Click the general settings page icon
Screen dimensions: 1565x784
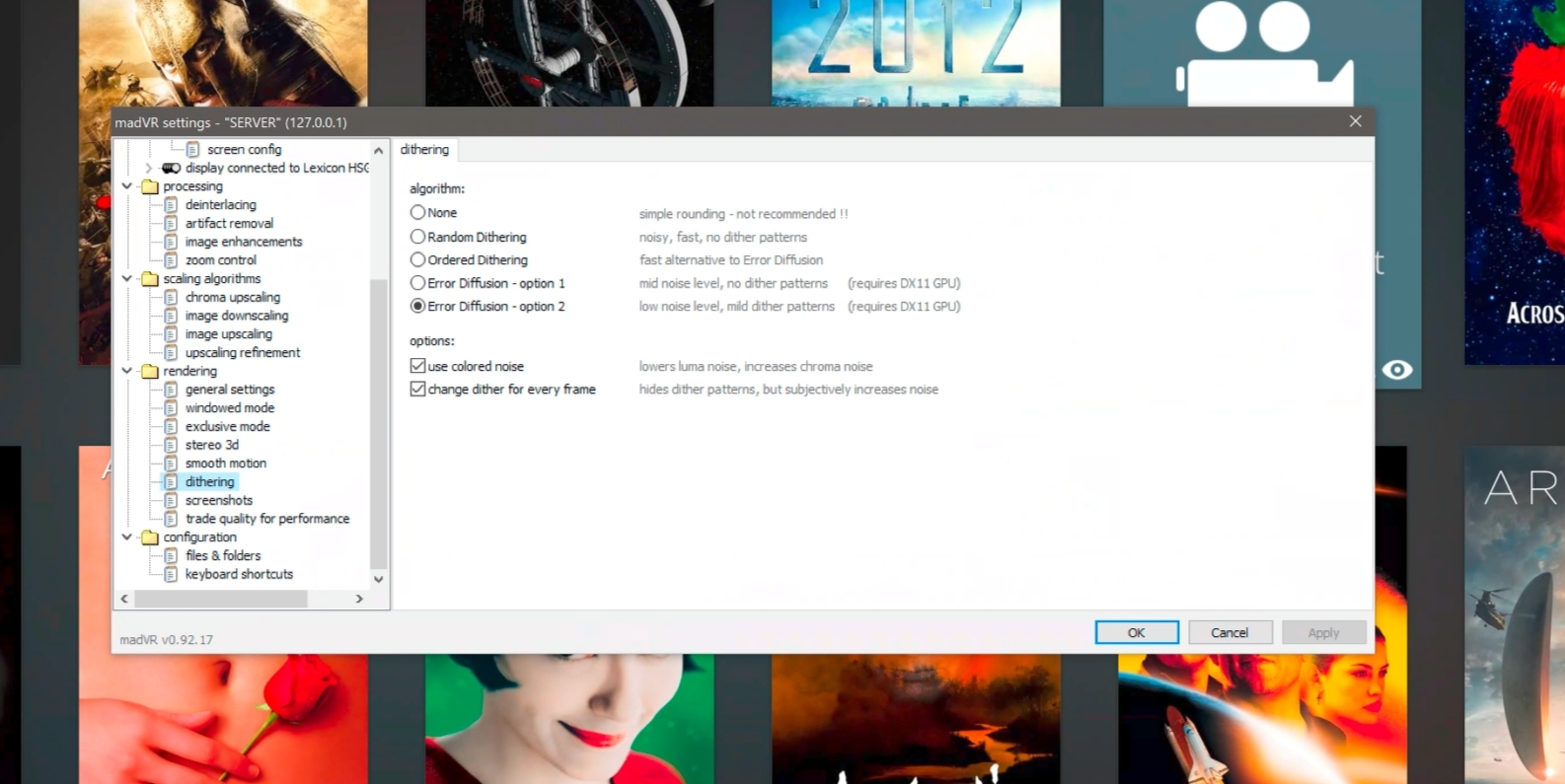point(171,390)
